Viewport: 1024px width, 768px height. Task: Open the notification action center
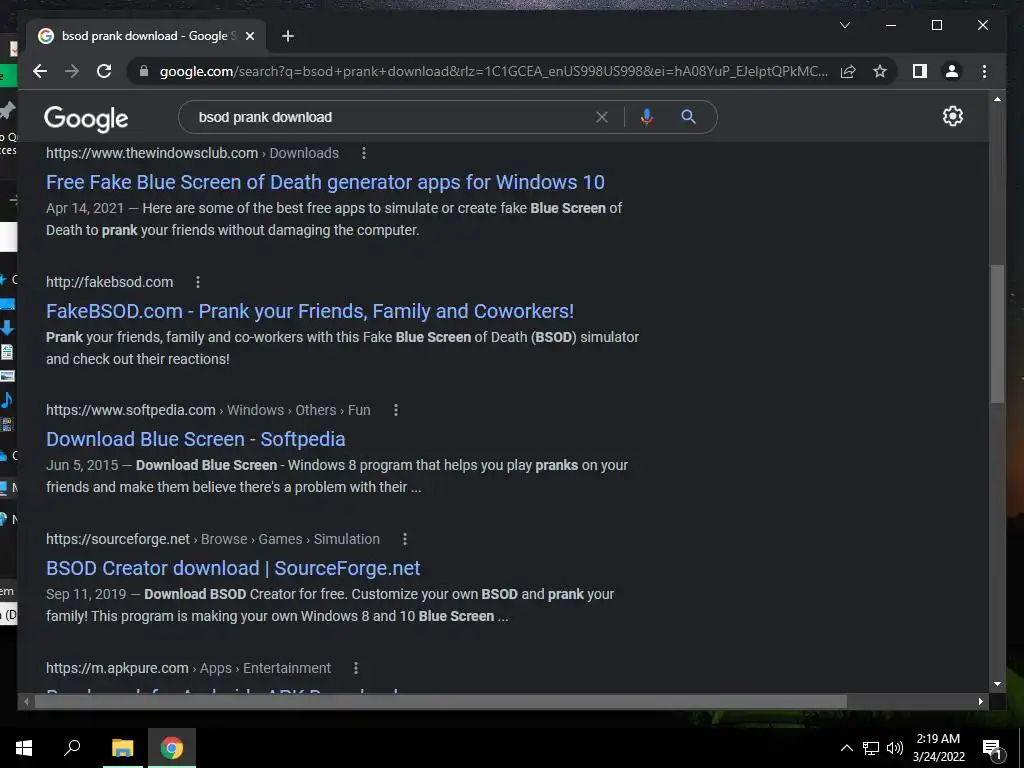click(993, 748)
